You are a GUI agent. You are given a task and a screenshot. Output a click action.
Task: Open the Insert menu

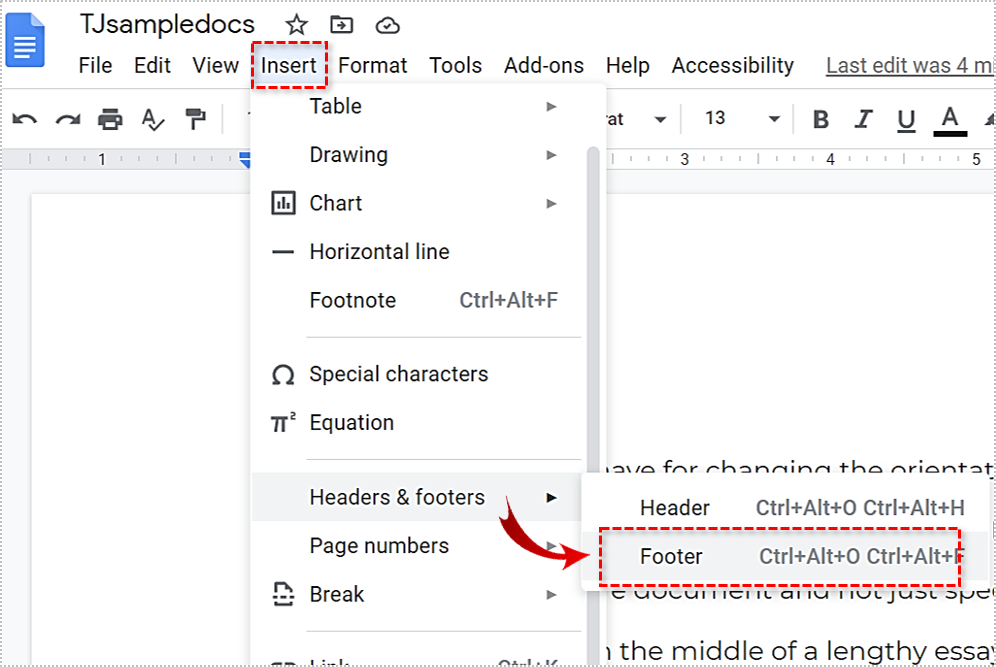(289, 65)
